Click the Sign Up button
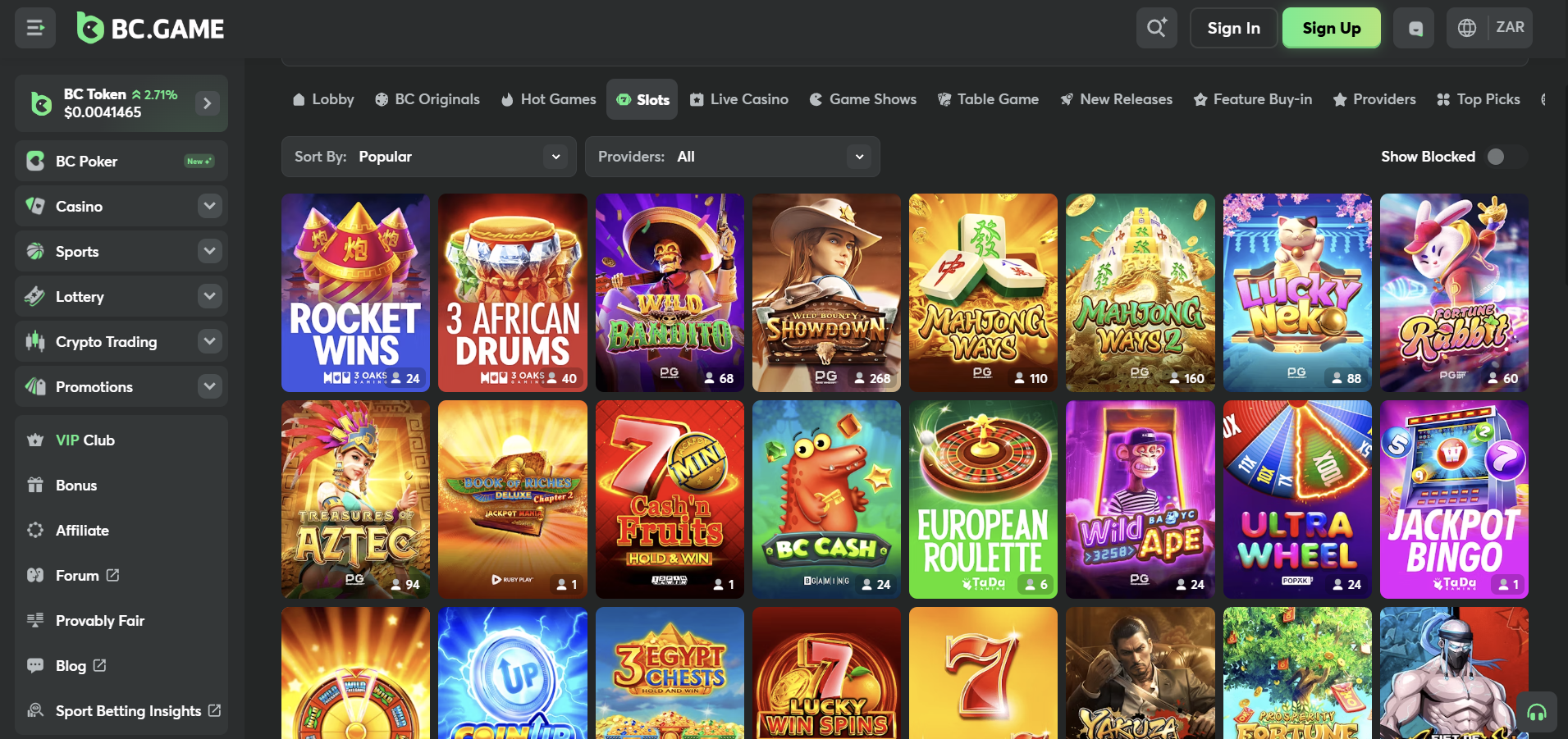Screen dimensions: 1568x739 click(x=1331, y=28)
